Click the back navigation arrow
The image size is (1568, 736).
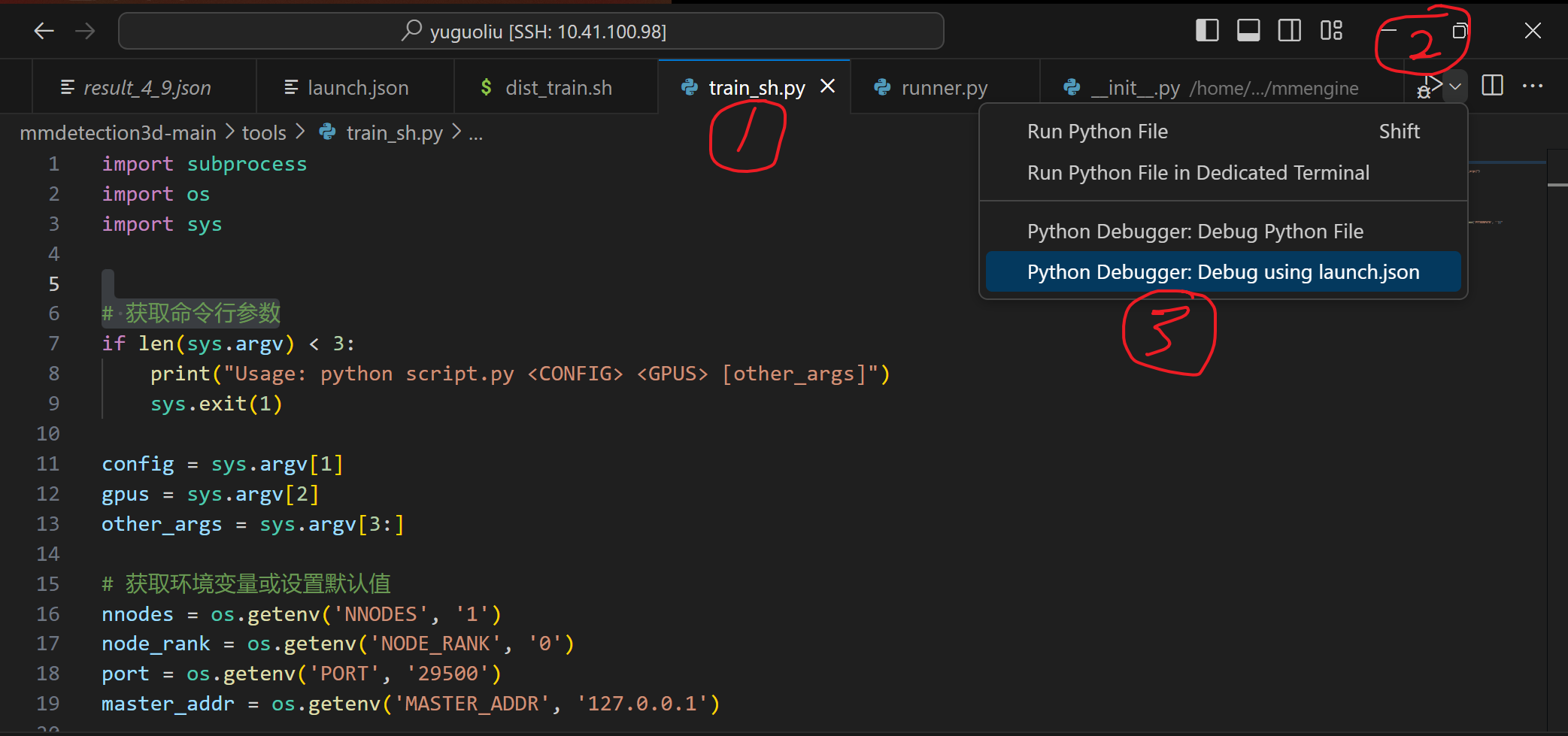tap(44, 31)
